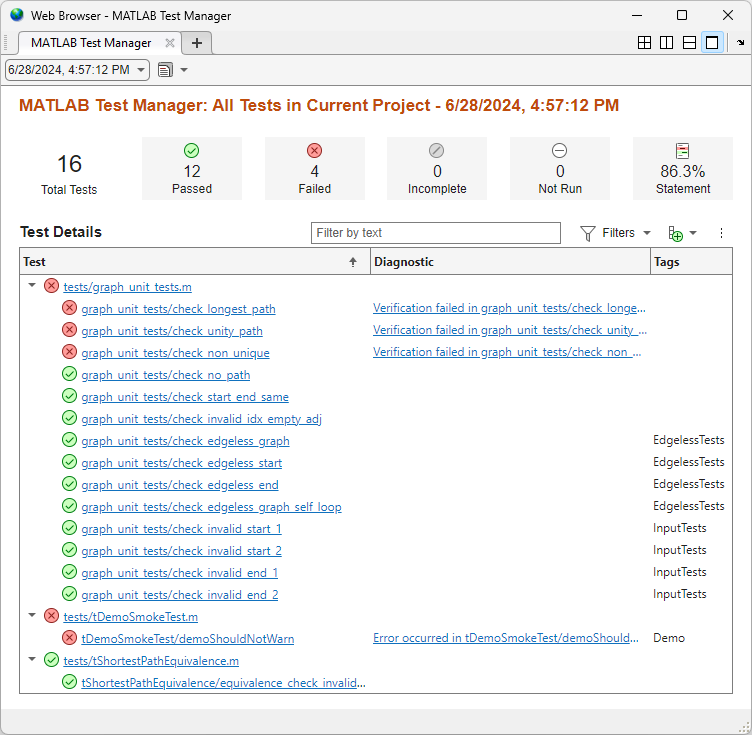
Task: Click the add column configuration icon
Action: 677,233
